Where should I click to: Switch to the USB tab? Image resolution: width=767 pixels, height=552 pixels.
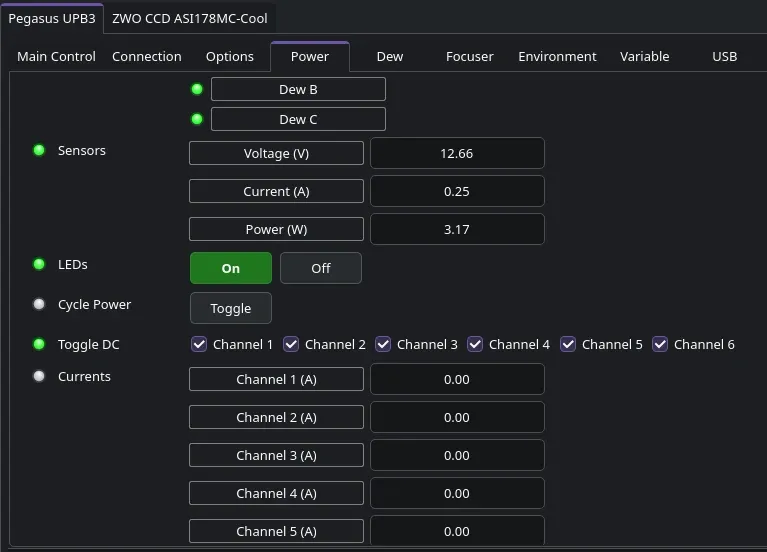click(724, 57)
